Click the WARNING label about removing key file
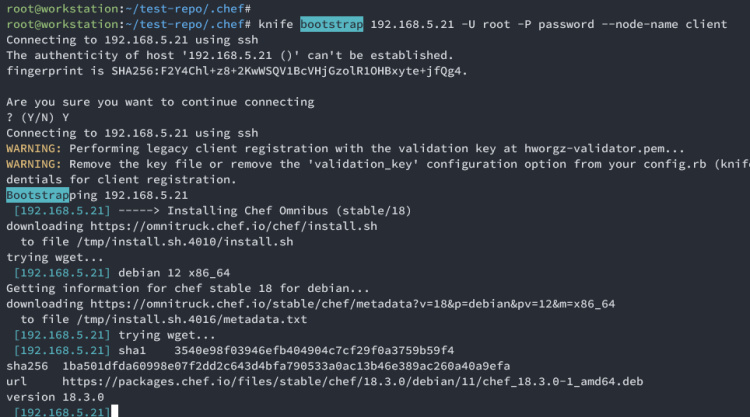The height and width of the screenshot is (417, 750). 34,163
